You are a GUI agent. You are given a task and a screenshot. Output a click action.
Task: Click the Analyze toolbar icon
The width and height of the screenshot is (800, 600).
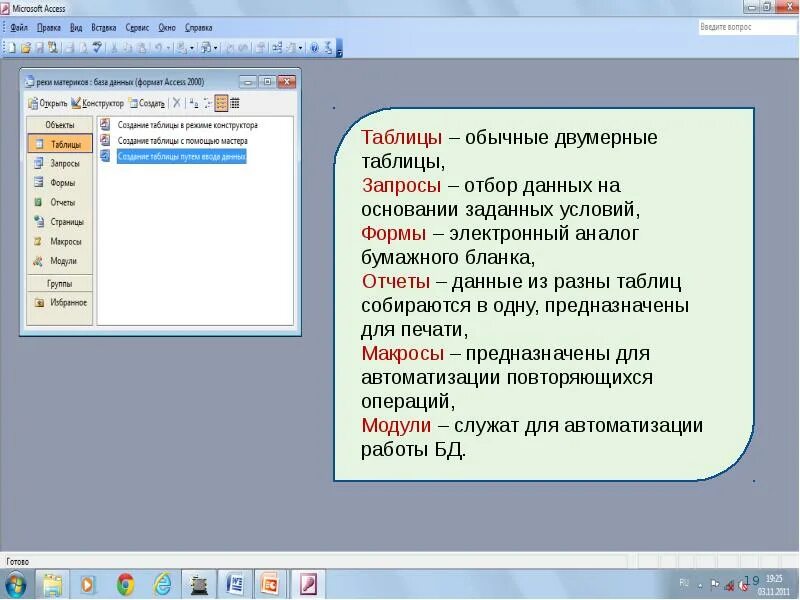pyautogui.click(x=205, y=48)
